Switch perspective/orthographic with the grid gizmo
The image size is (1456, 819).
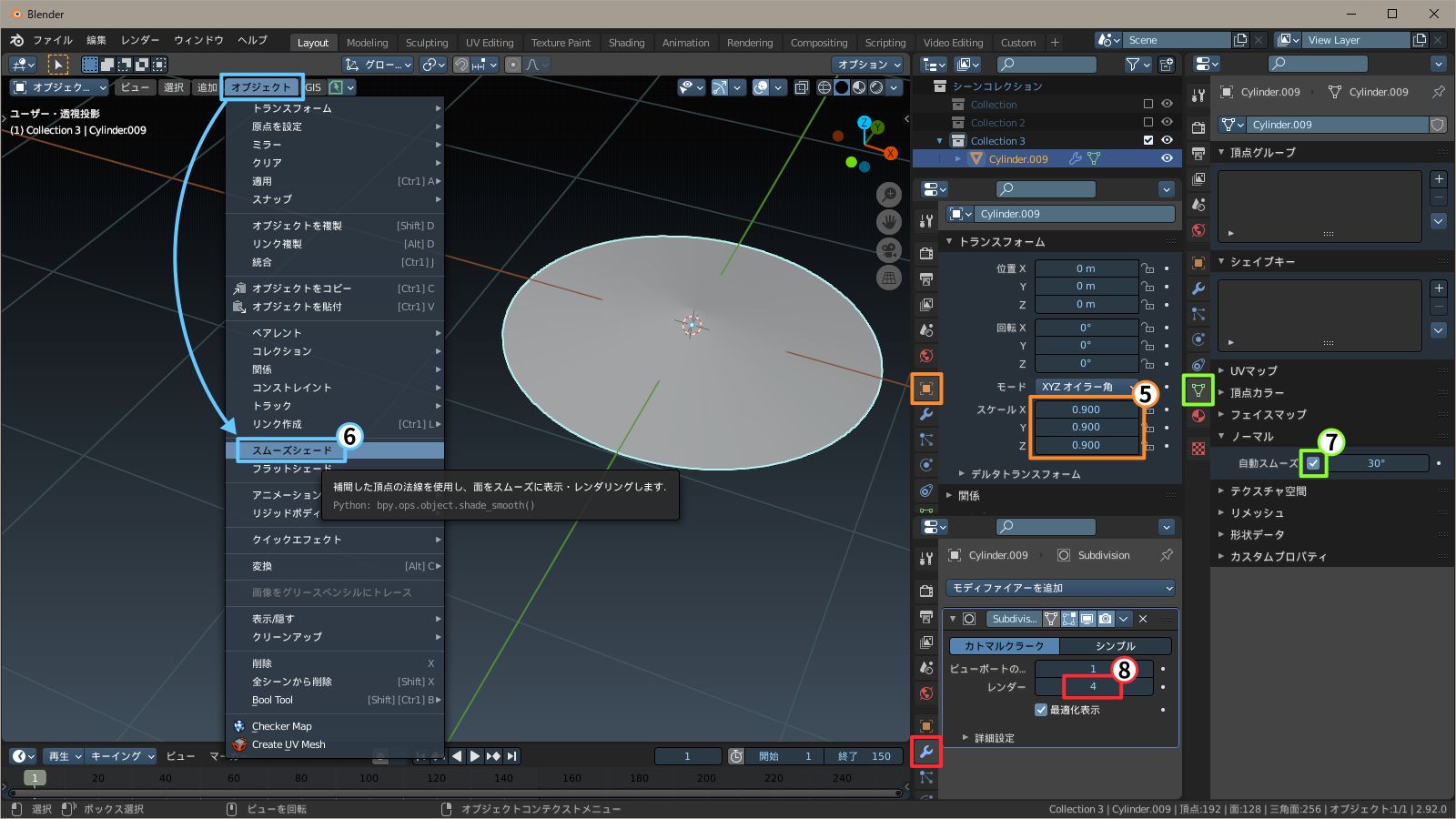[888, 278]
